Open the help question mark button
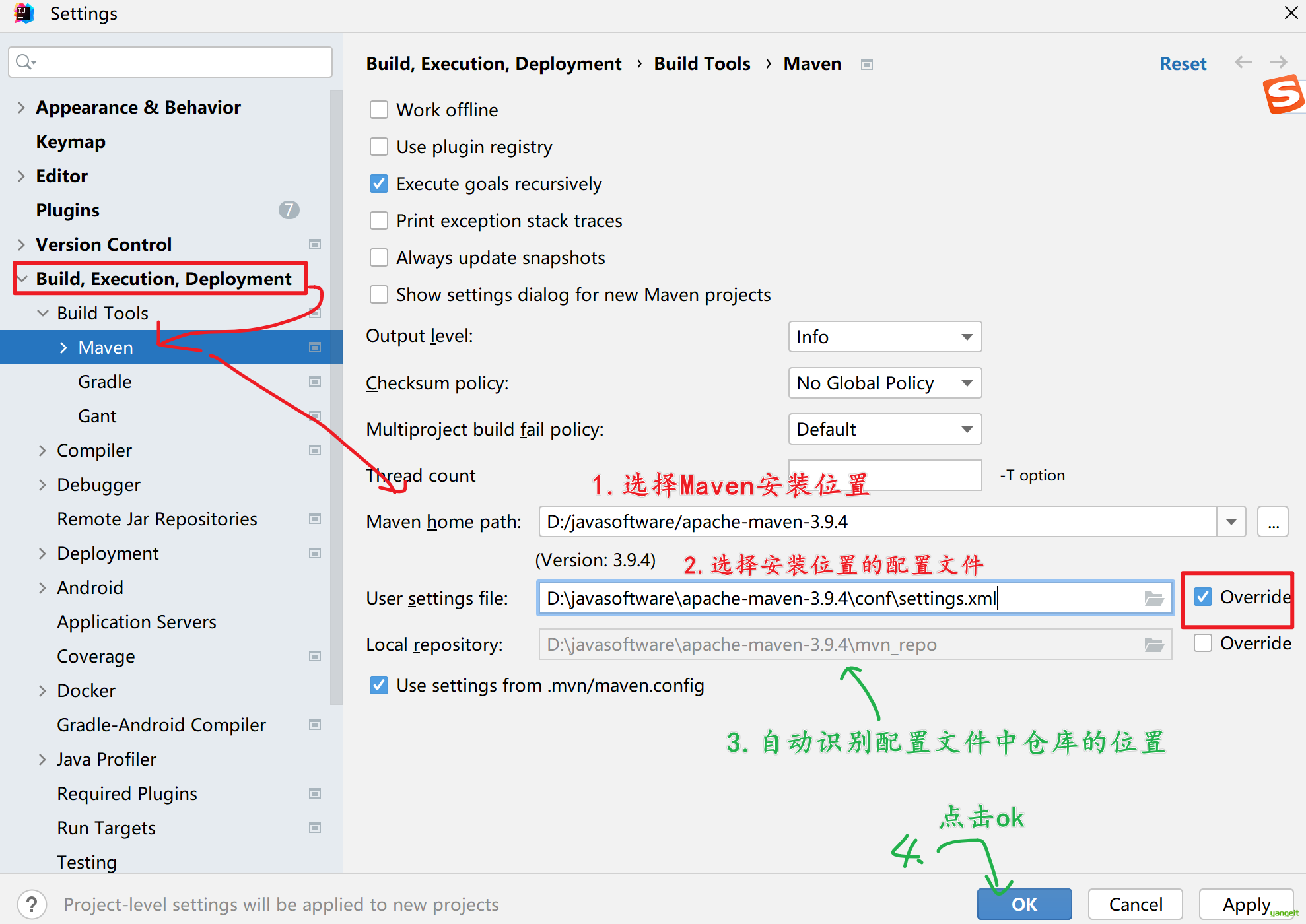Screen dimensions: 1306x924 32,904
